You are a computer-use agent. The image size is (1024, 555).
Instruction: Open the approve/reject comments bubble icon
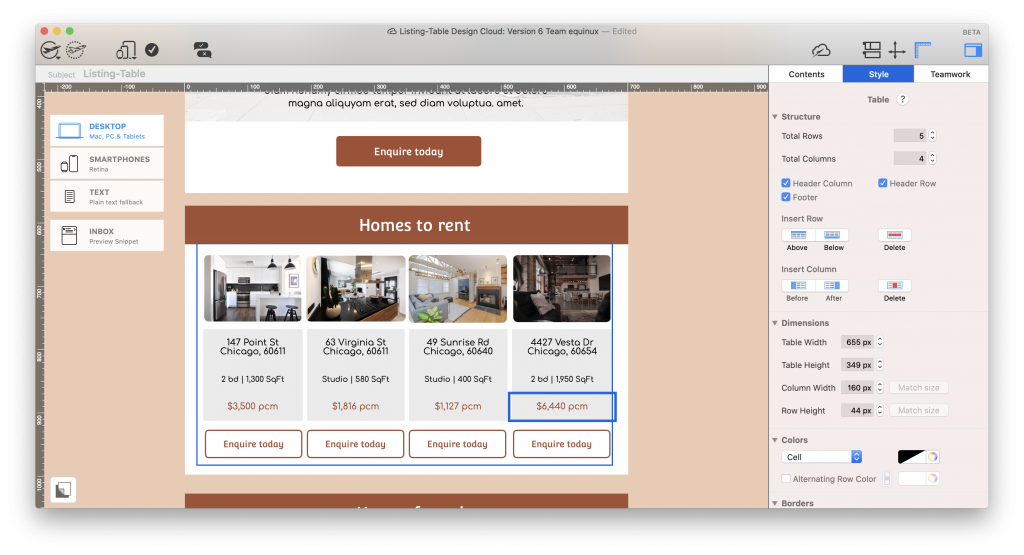click(x=202, y=50)
